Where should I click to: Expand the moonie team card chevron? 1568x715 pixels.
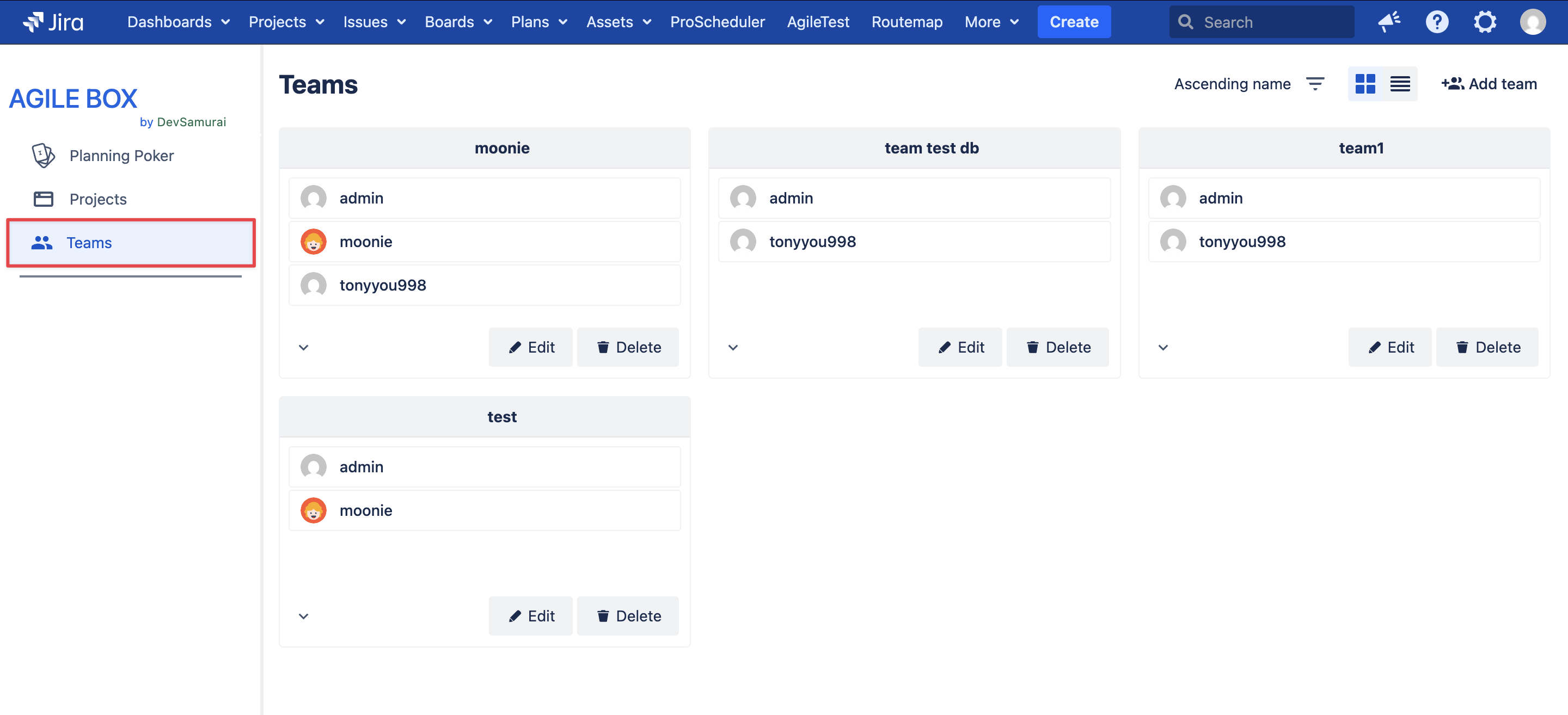coord(304,348)
